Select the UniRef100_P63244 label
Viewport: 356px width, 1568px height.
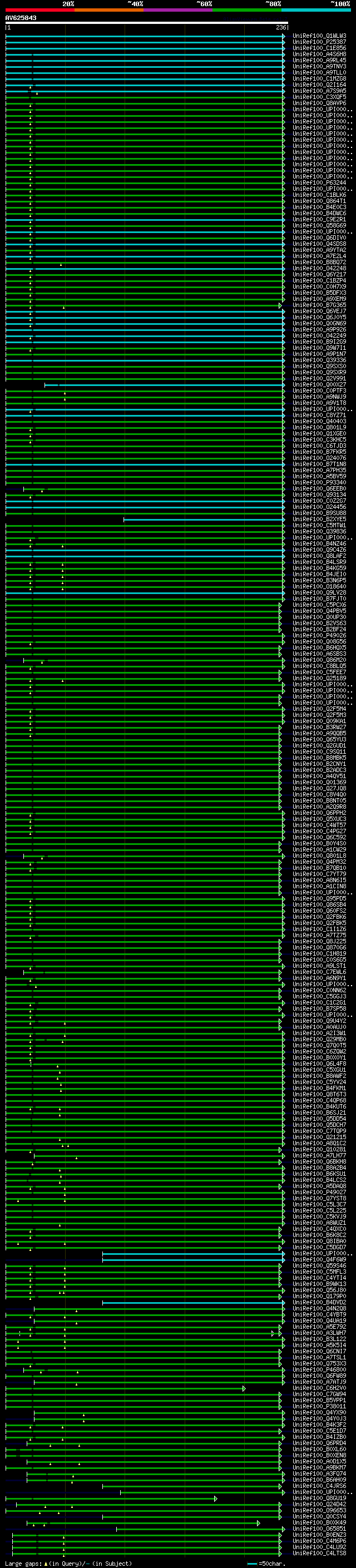coord(319,182)
